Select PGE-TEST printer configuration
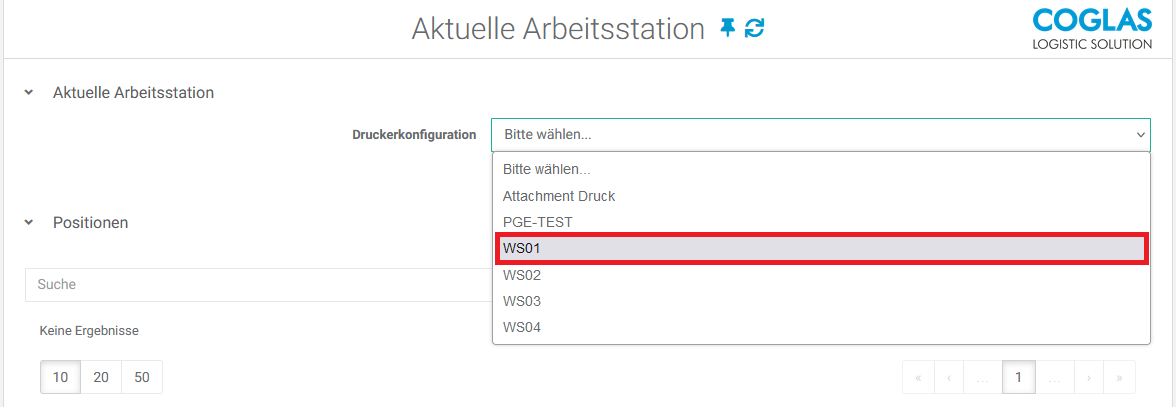Screen dimensions: 1176x407 point(538,222)
